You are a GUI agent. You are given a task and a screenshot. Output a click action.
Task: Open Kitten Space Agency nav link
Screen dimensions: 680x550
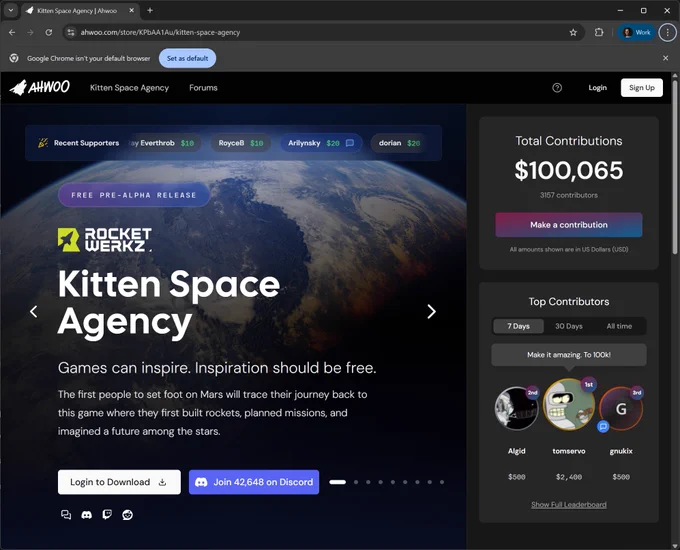pyautogui.click(x=129, y=88)
